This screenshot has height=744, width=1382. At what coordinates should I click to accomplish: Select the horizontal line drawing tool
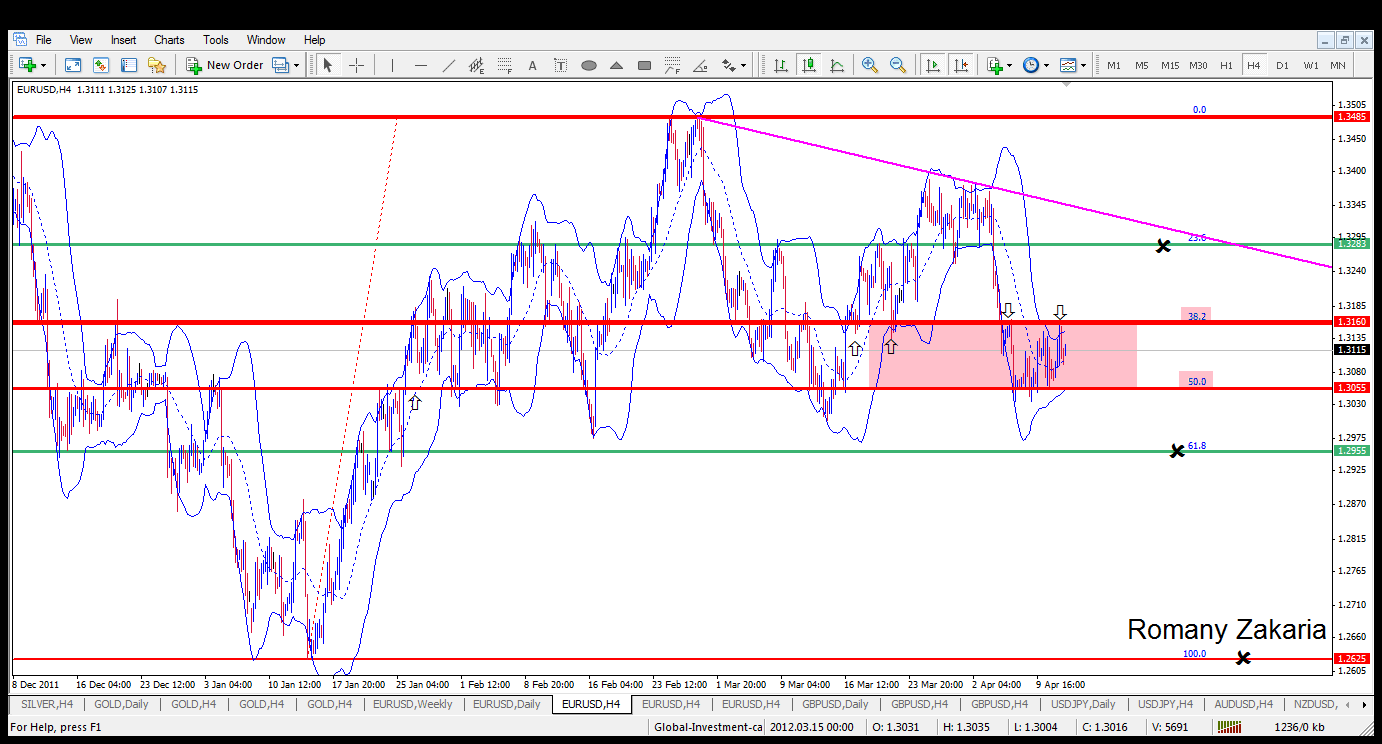421,65
